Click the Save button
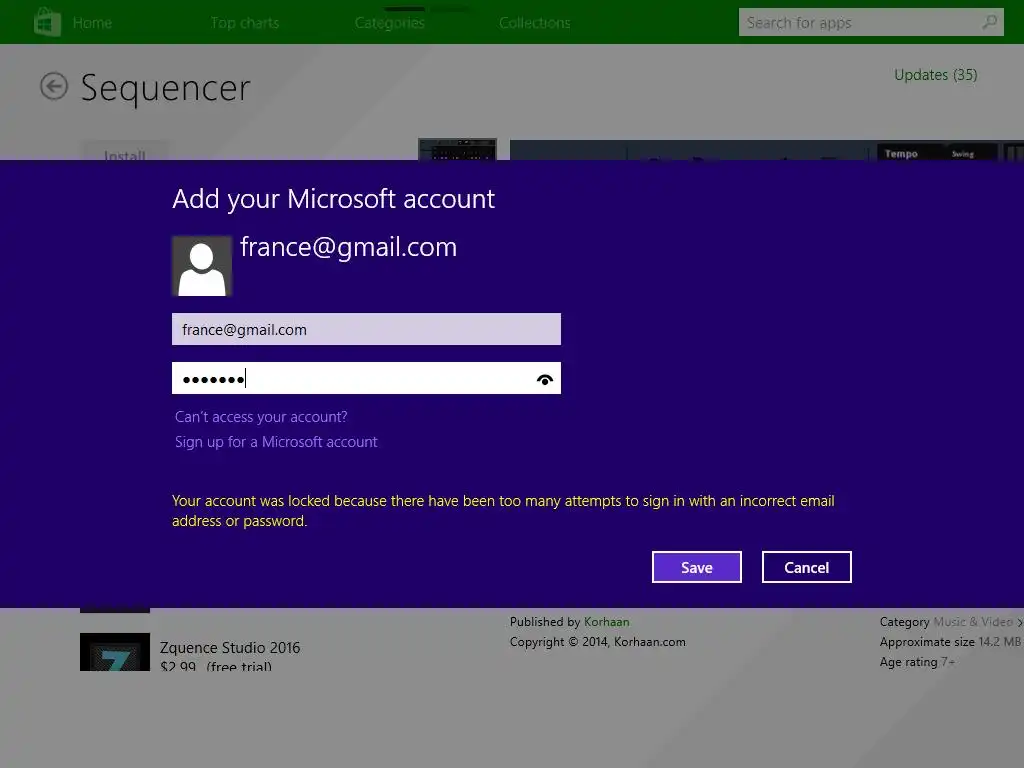Viewport: 1024px width, 768px height. [697, 567]
